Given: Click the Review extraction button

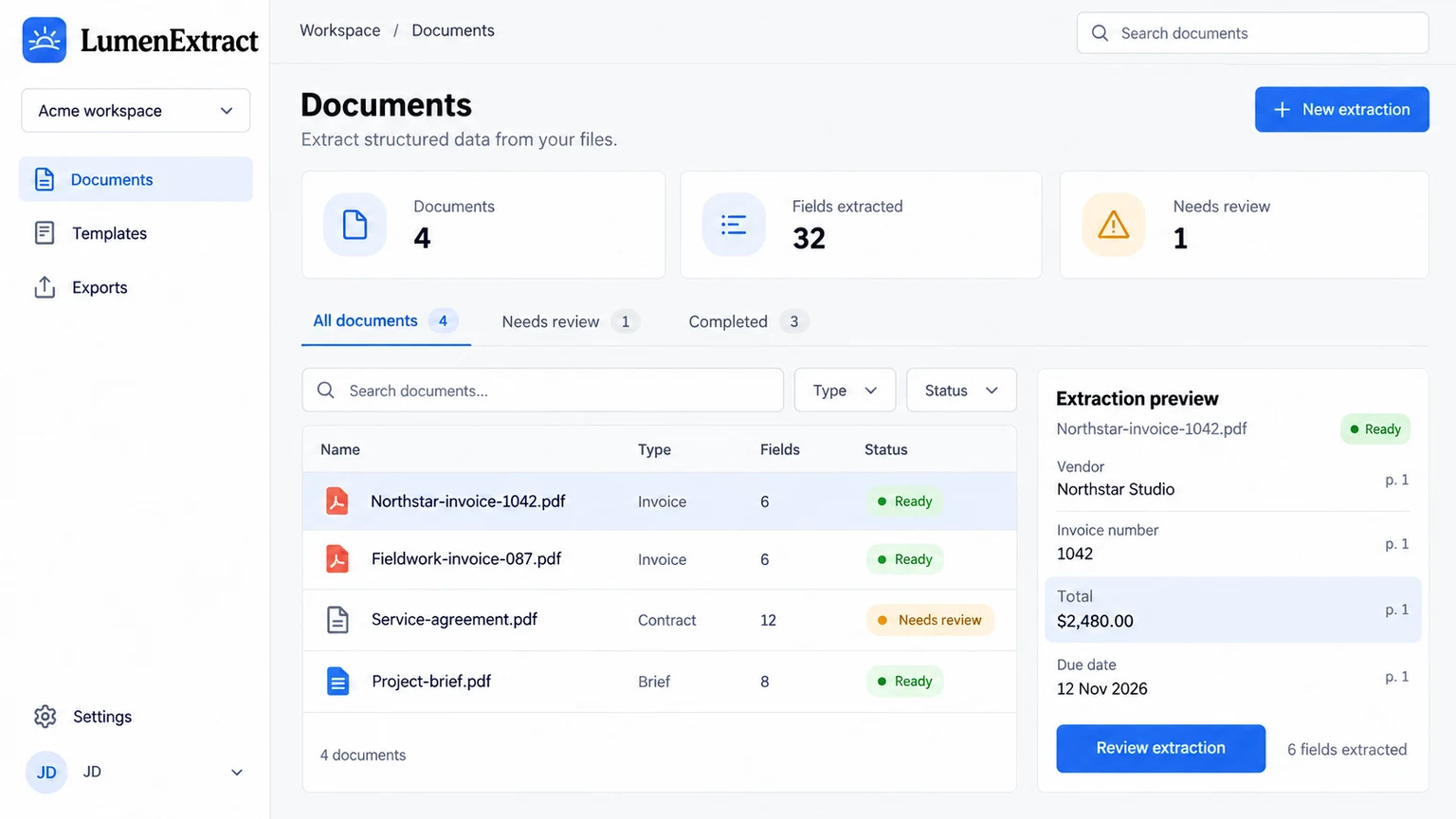Looking at the screenshot, I should point(1160,749).
